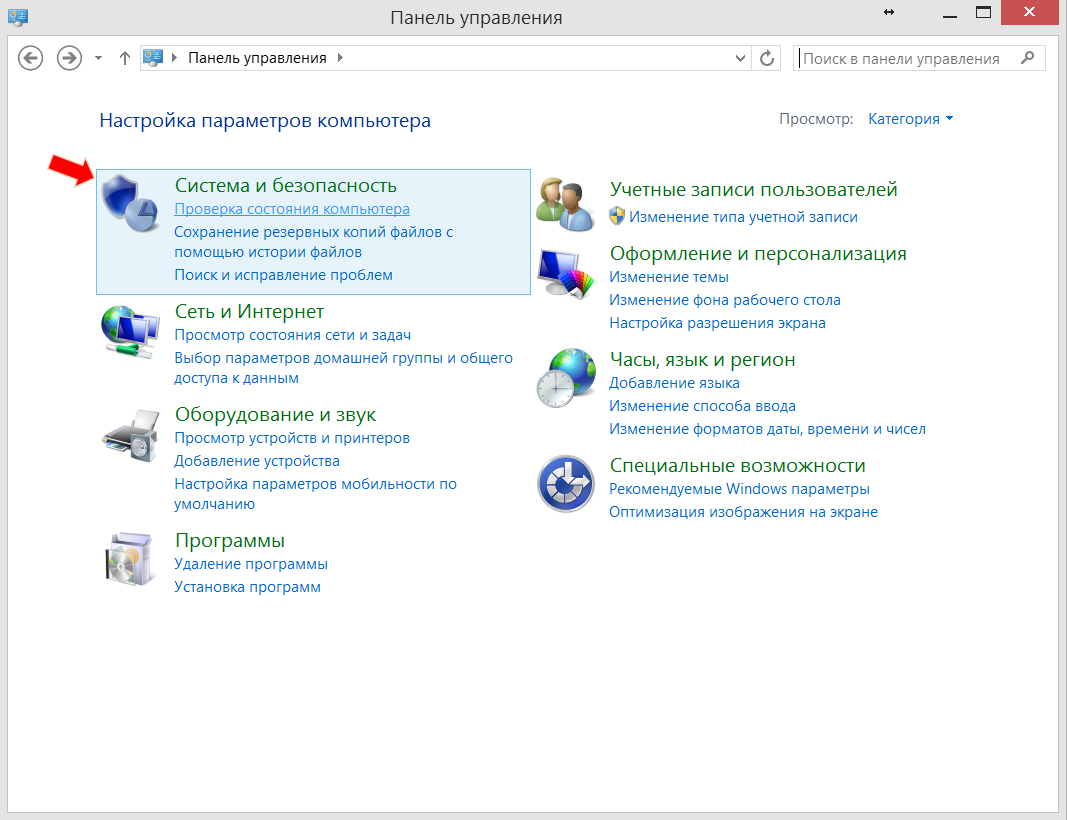Open the Appearance and Personalization monitor icon

coord(565,274)
